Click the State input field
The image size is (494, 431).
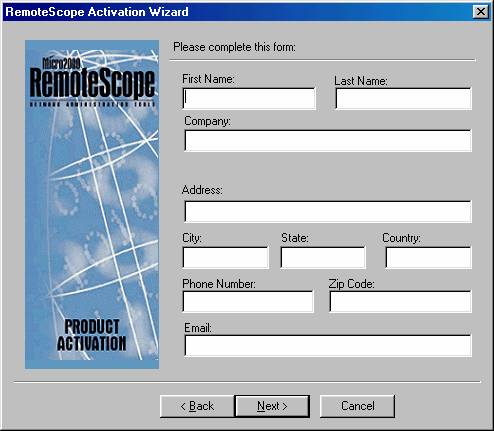click(323, 257)
